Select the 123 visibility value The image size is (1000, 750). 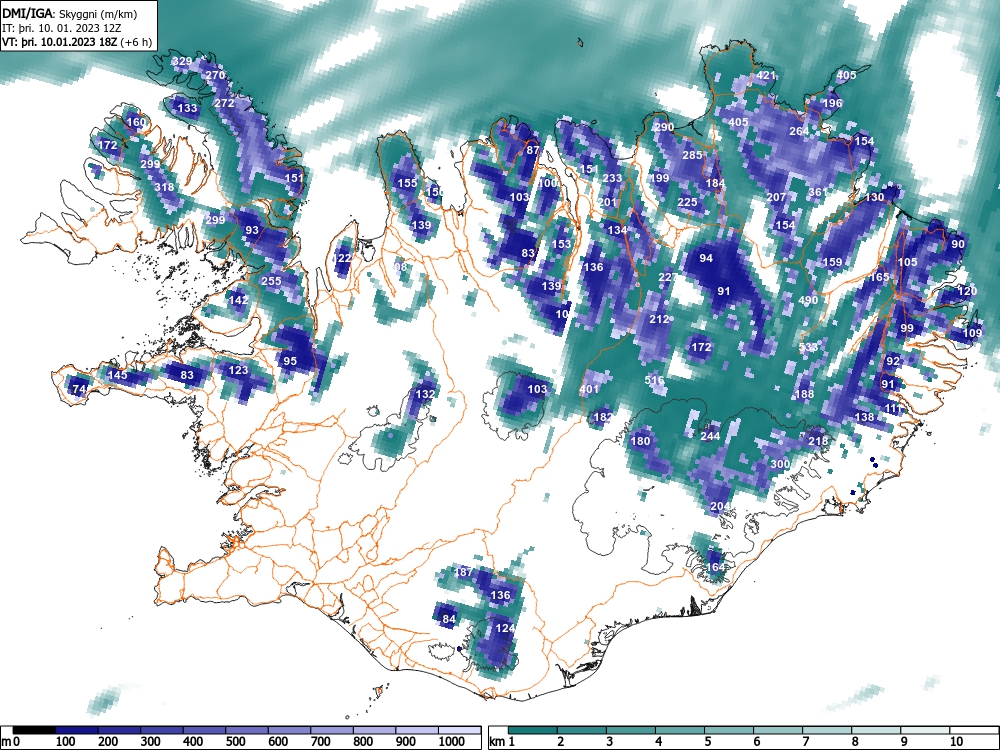[x=238, y=370]
